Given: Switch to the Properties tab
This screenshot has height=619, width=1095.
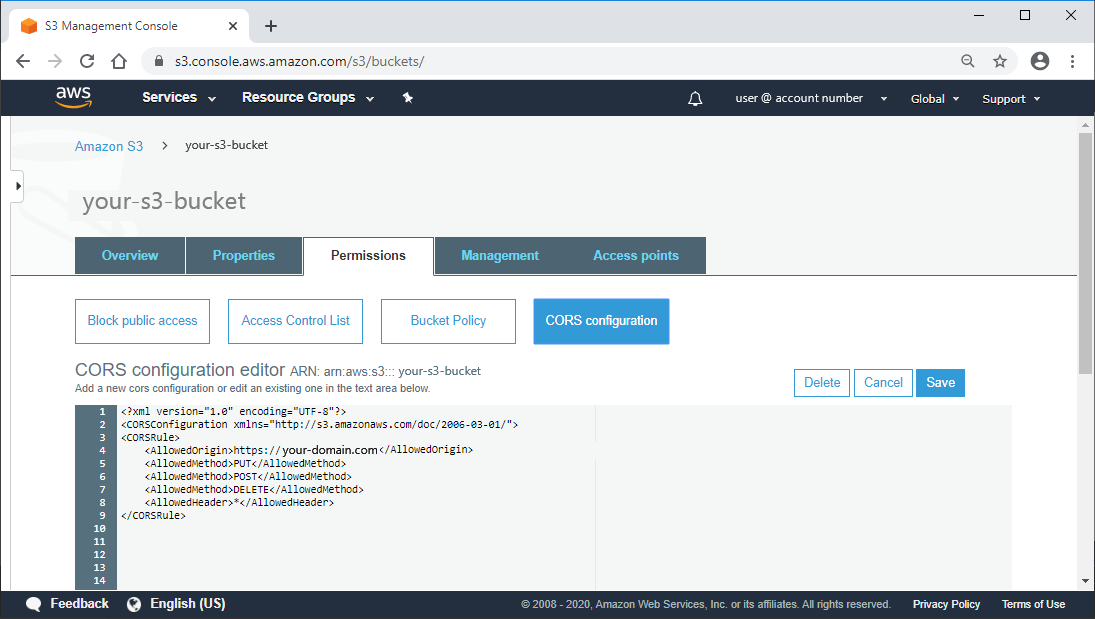Looking at the screenshot, I should tap(244, 256).
